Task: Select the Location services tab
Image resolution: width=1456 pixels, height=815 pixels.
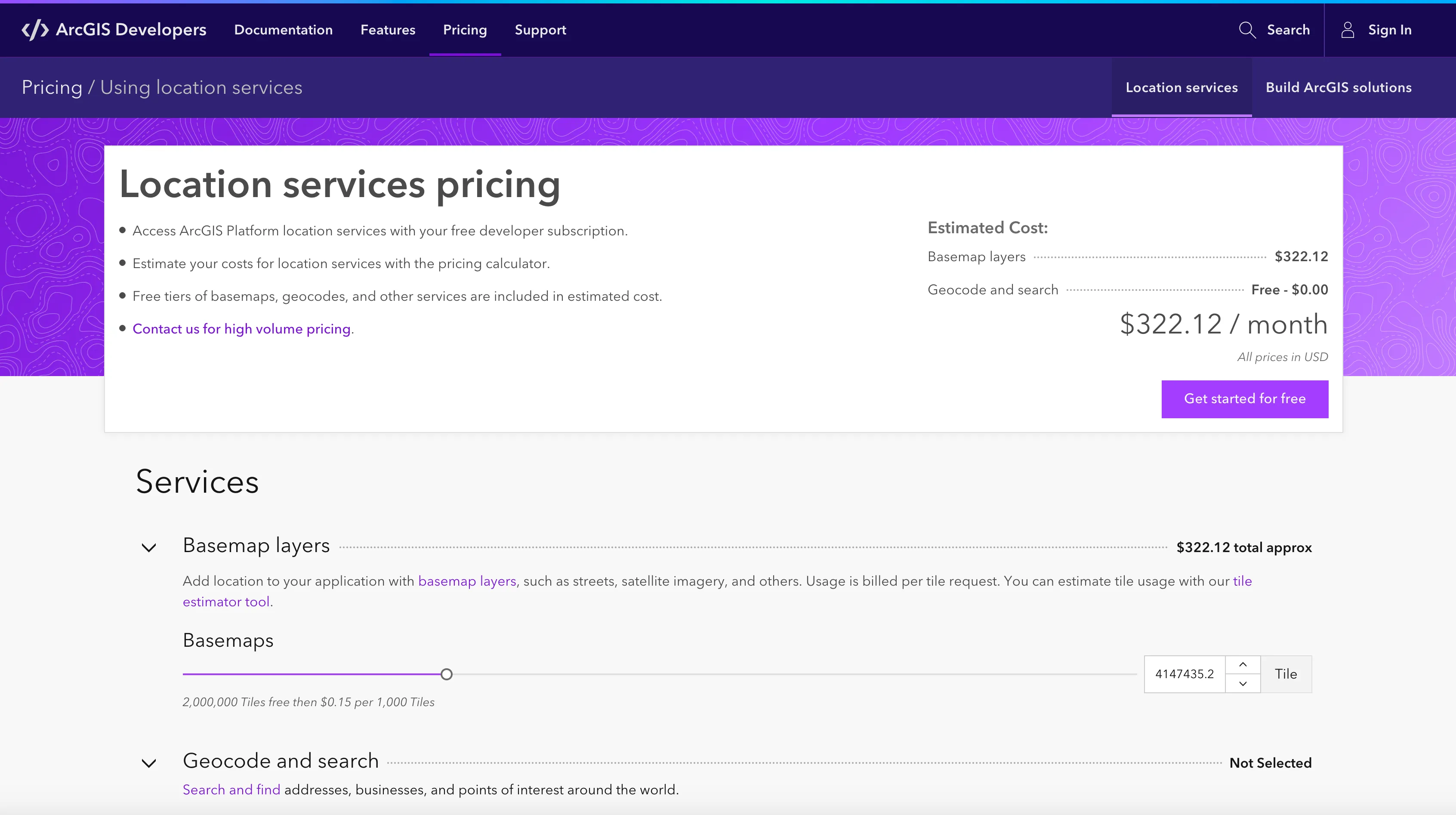Action: click(x=1181, y=87)
